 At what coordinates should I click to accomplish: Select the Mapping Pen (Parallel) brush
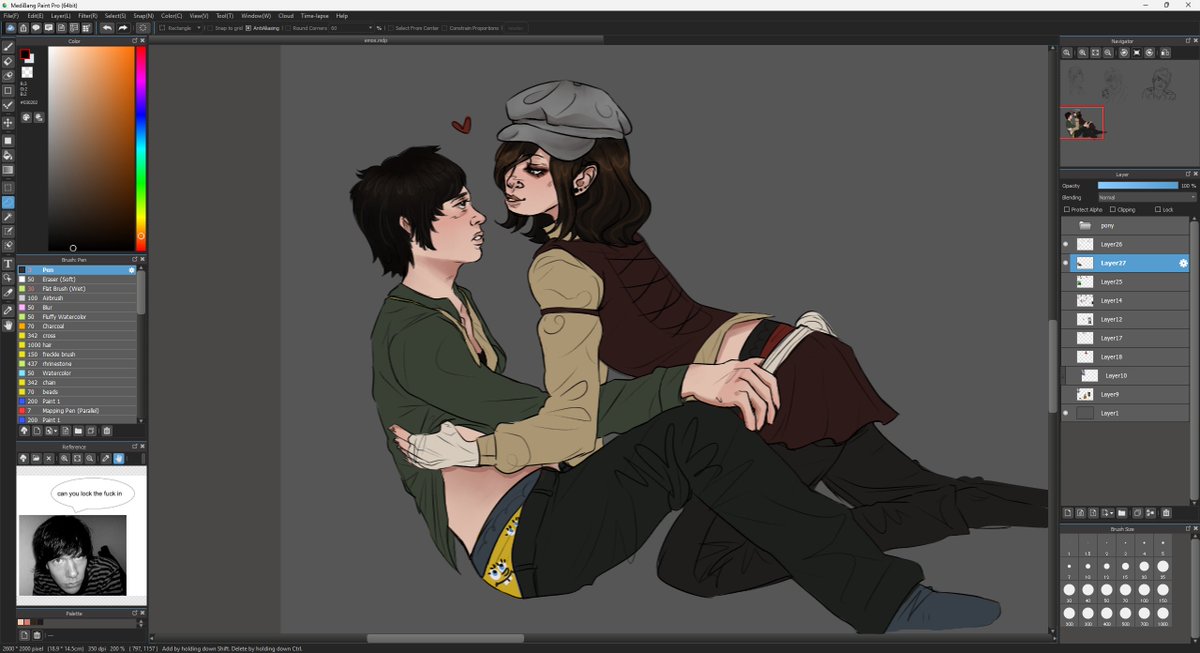point(76,411)
